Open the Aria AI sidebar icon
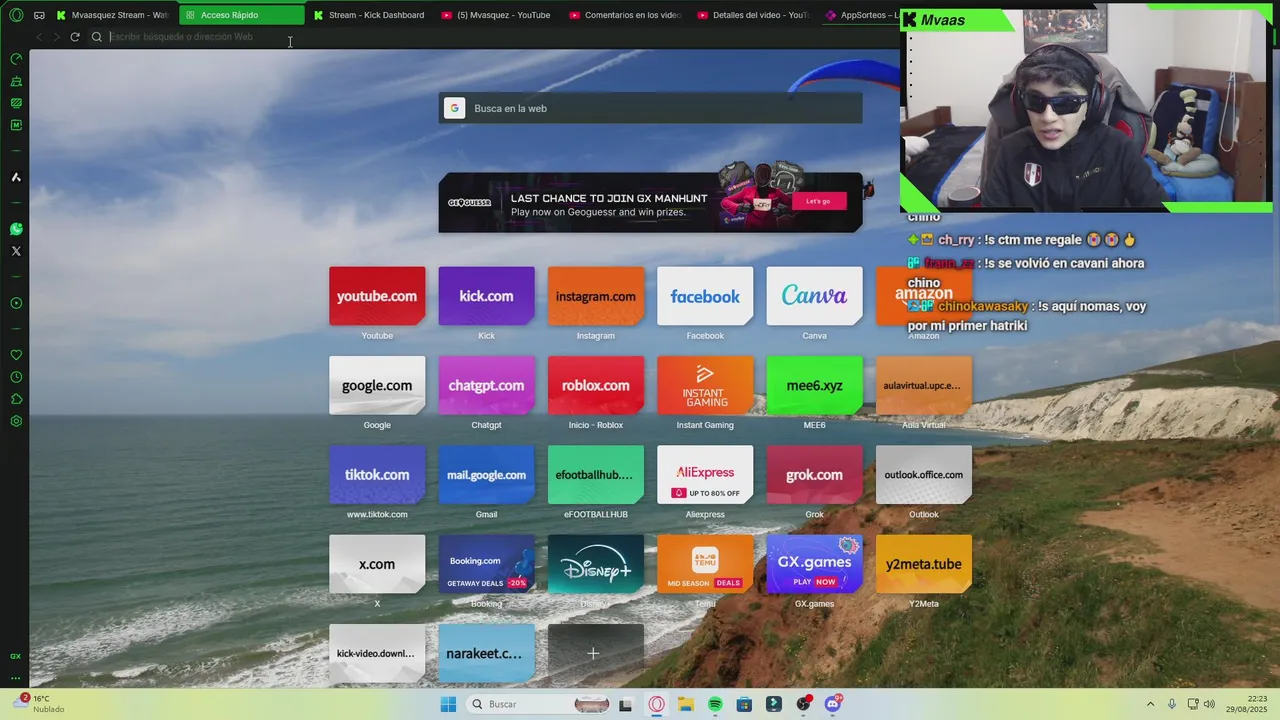The image size is (1280, 720). (x=16, y=177)
